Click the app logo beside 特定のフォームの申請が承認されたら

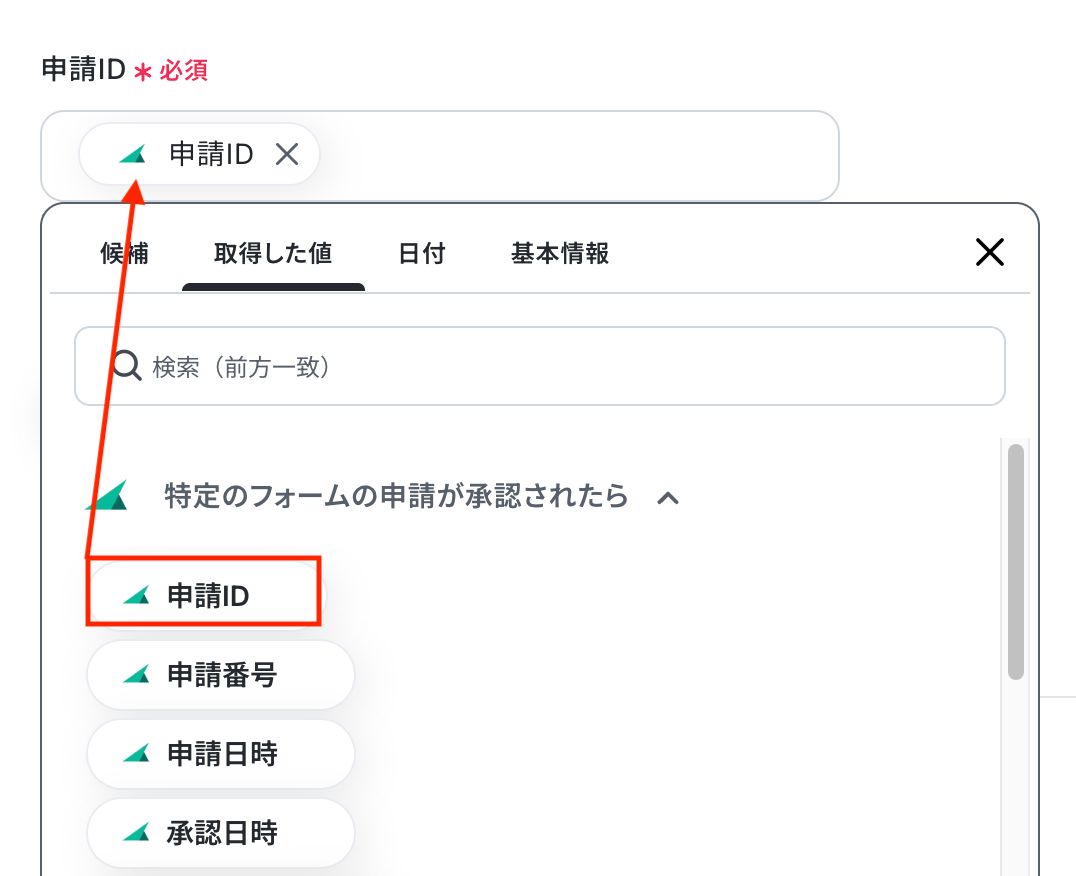click(x=108, y=495)
